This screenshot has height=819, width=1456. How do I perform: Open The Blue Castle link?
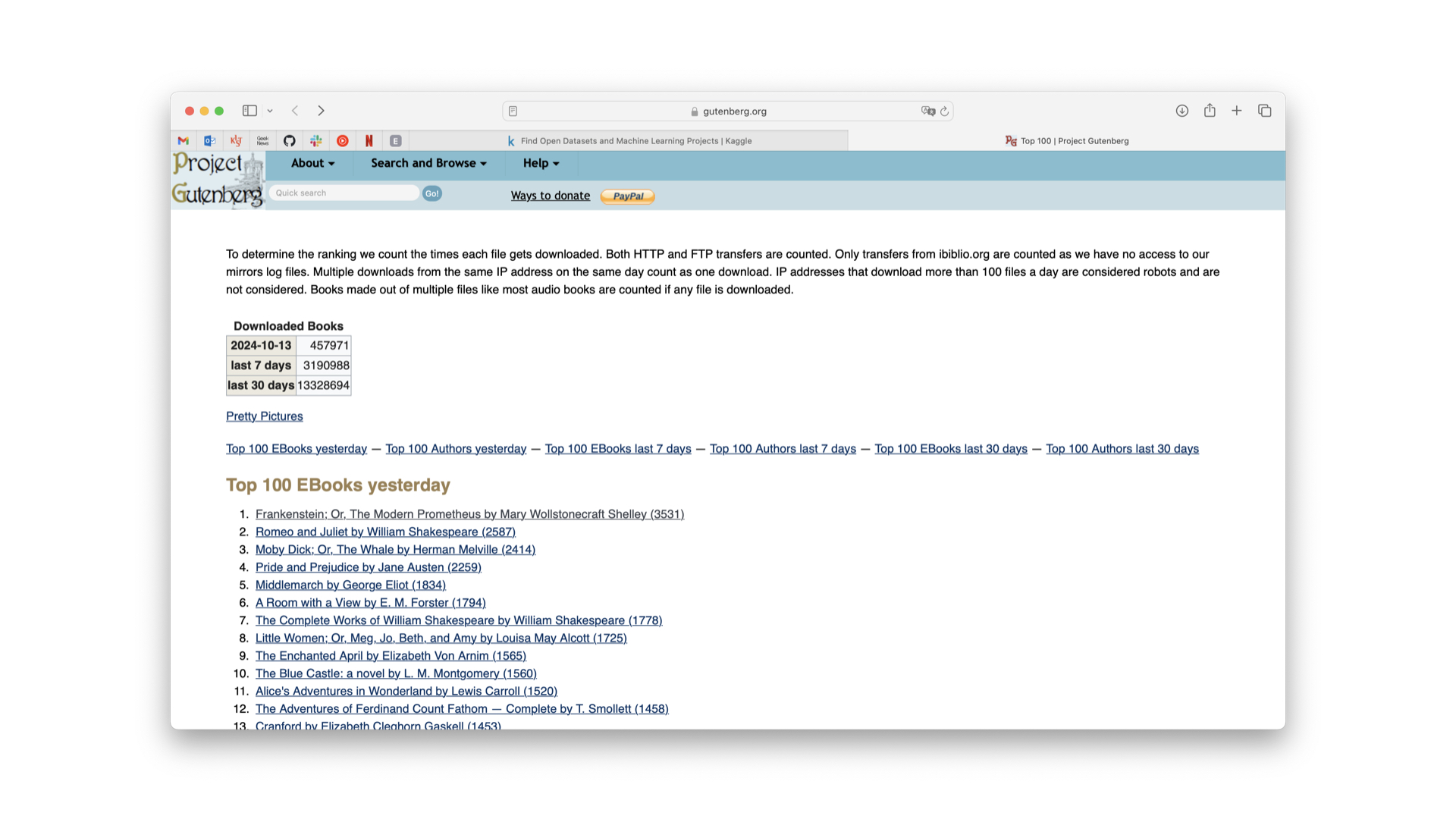click(396, 673)
